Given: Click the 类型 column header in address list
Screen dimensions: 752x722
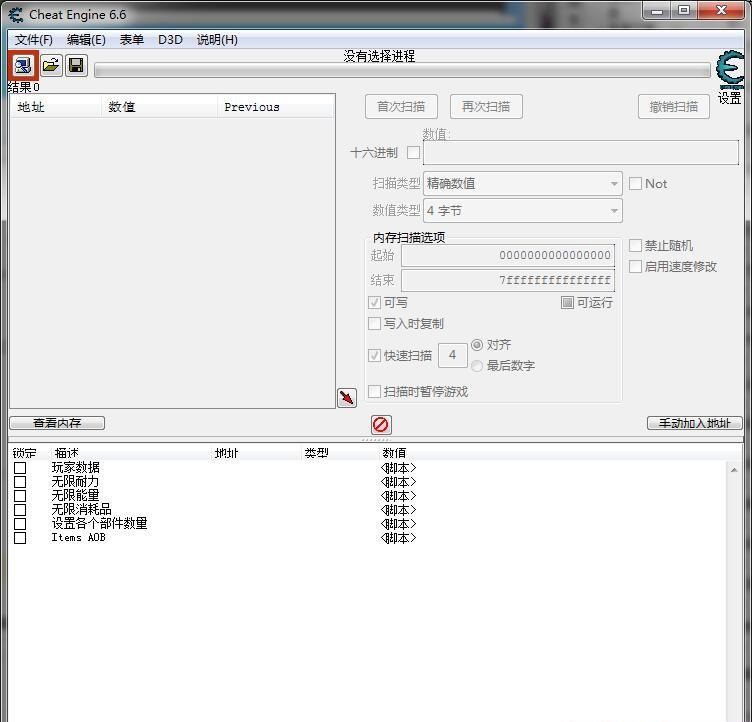Looking at the screenshot, I should click(x=340, y=452).
